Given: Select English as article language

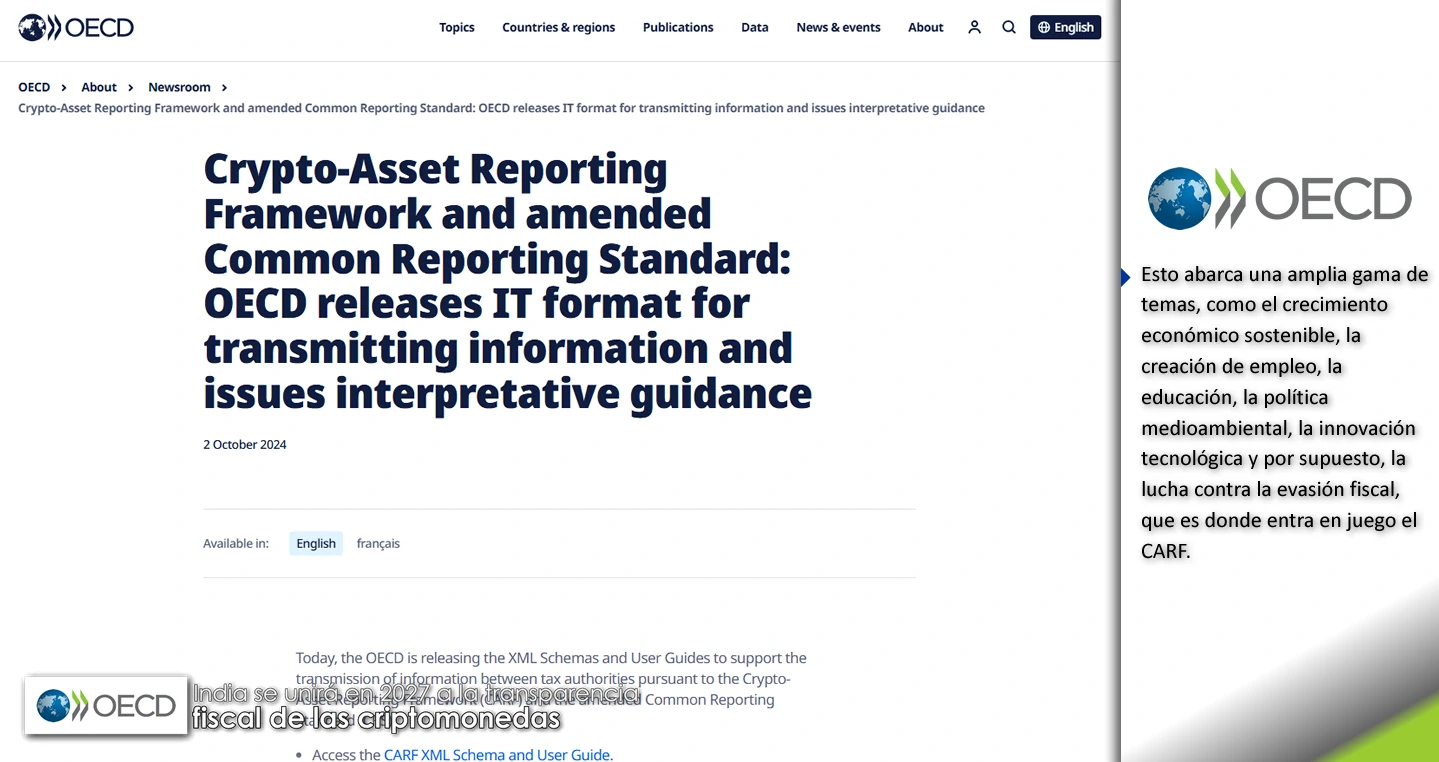Looking at the screenshot, I should [316, 543].
